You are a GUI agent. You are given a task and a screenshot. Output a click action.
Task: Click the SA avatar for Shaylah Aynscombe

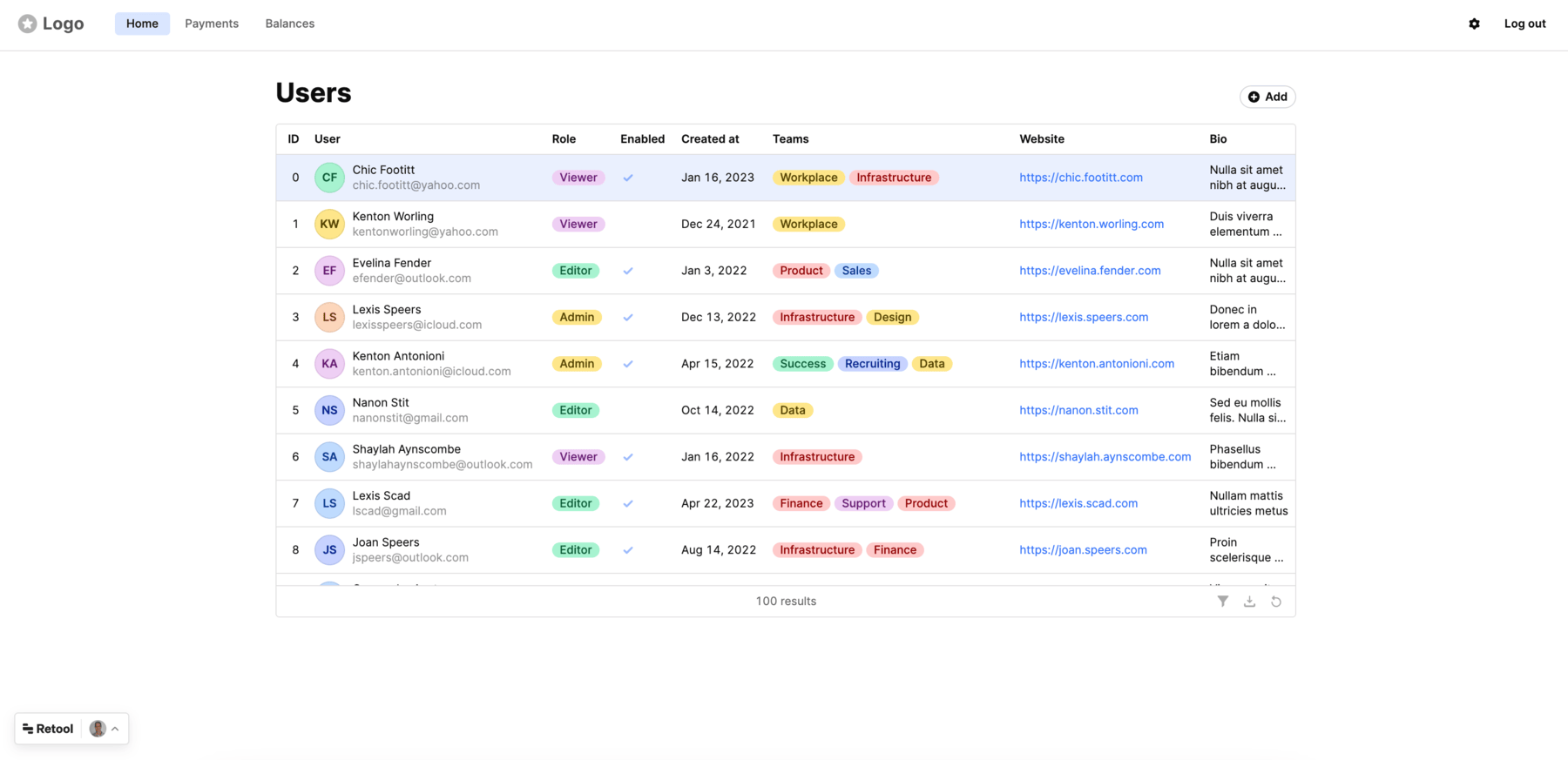coord(329,457)
